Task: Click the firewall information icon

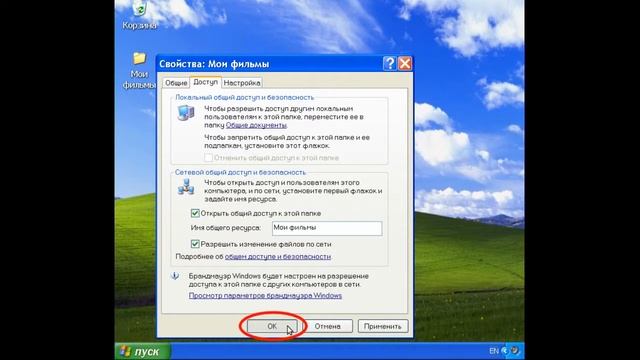Action: point(175,276)
